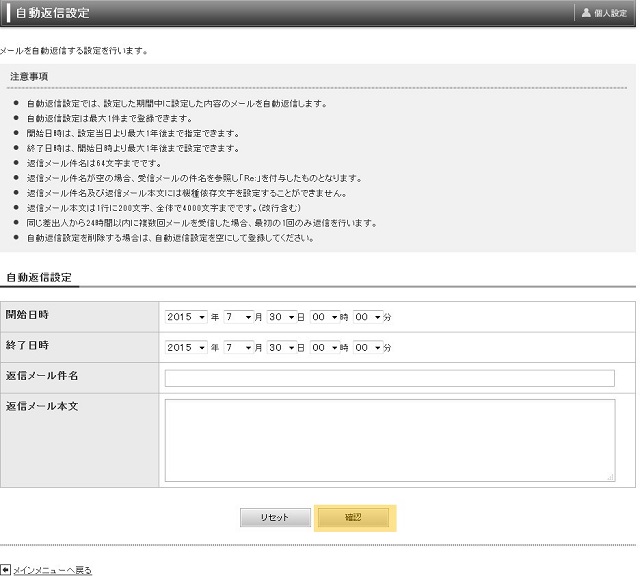This screenshot has height=578, width=640.
Task: Open the 終了日時 minute dropdown
Action: [368, 347]
